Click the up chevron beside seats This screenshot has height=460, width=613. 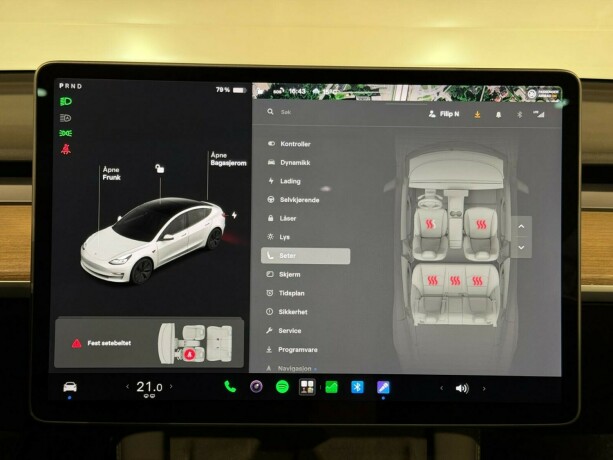(x=521, y=227)
